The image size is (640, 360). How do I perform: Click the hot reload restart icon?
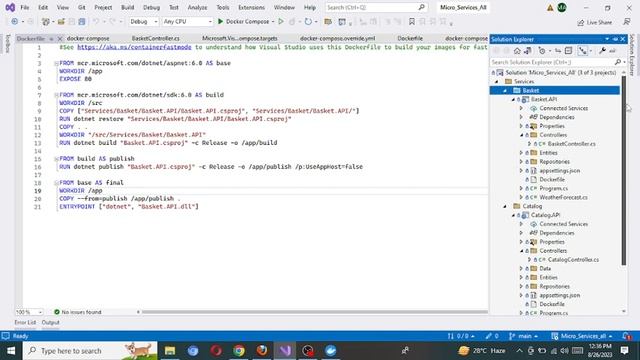click(308, 22)
